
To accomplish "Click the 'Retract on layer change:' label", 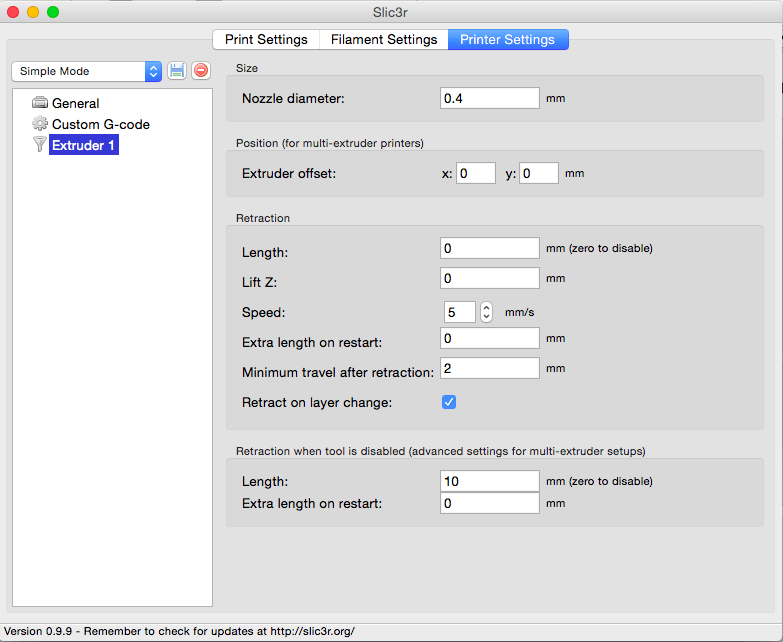I will [x=317, y=402].
